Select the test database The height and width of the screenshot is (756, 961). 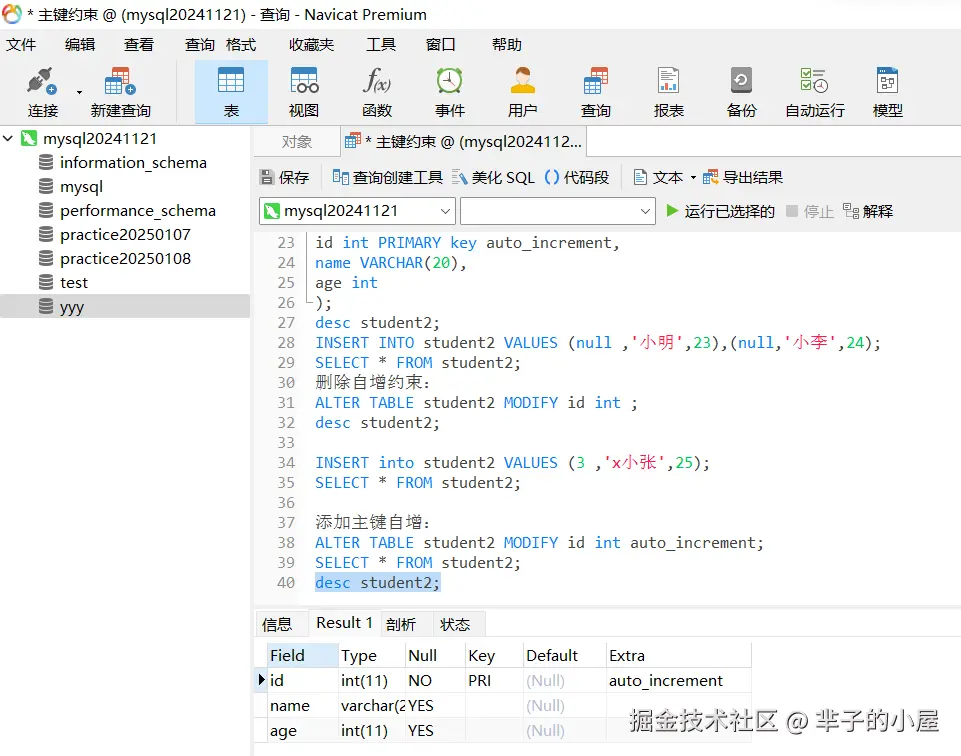[74, 282]
